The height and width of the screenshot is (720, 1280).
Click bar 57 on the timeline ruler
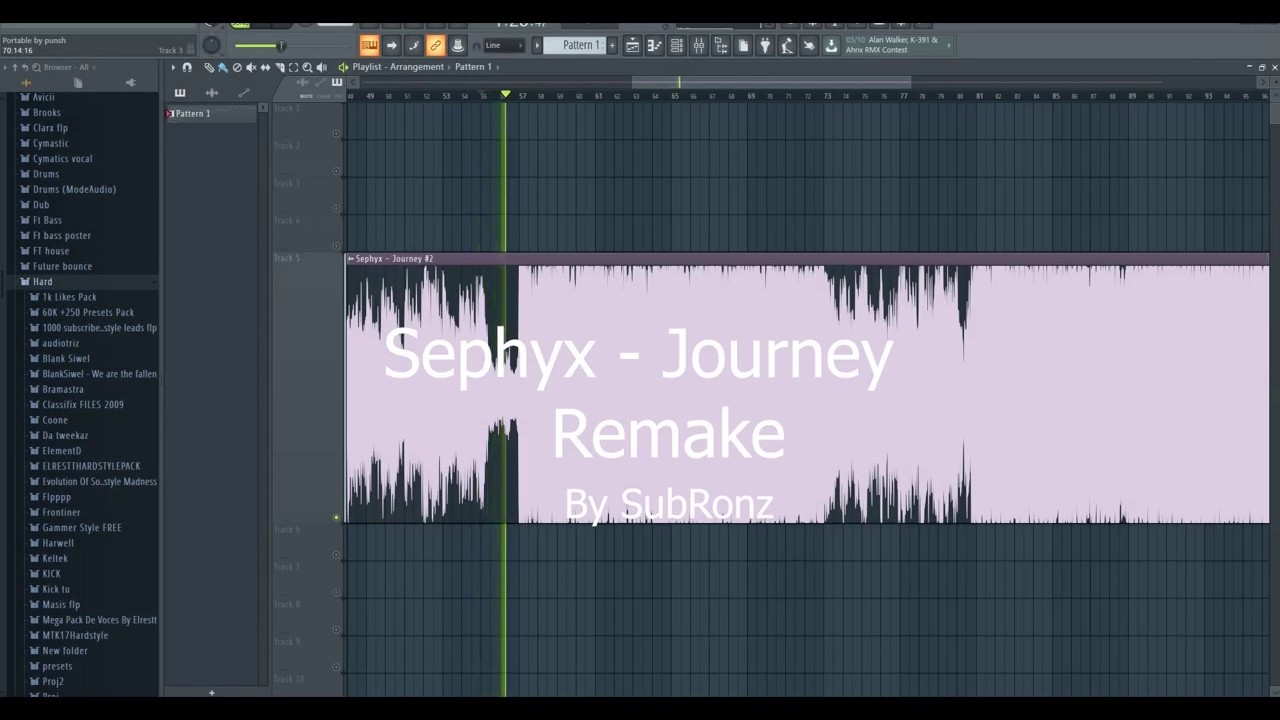click(523, 96)
